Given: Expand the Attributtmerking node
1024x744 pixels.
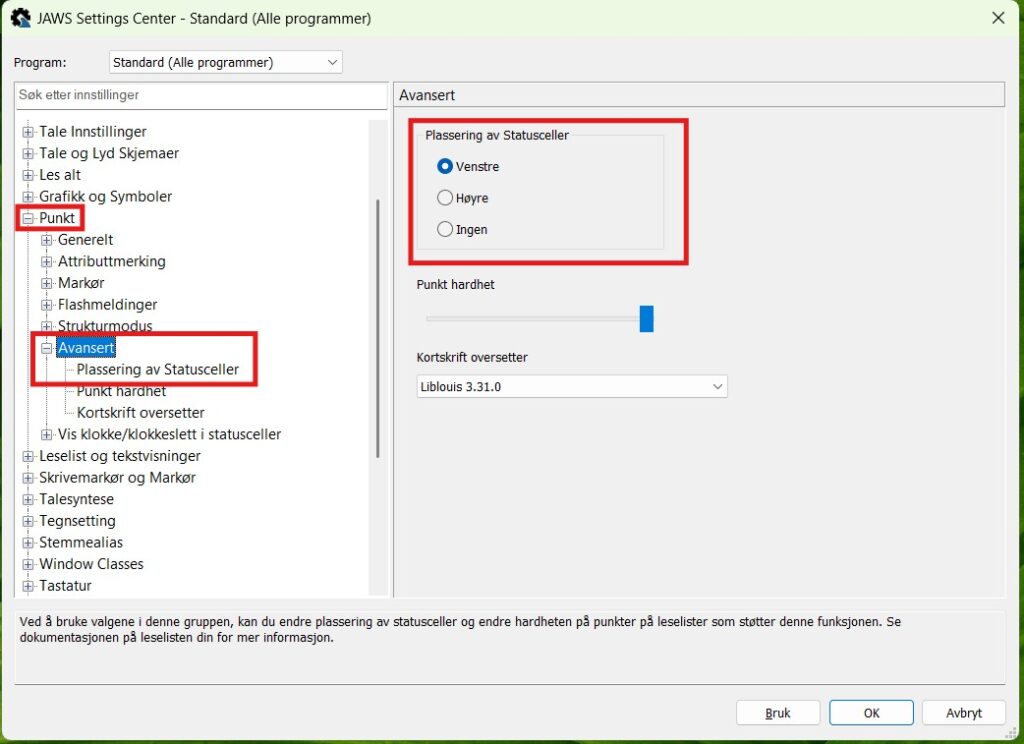Looking at the screenshot, I should click(x=46, y=261).
